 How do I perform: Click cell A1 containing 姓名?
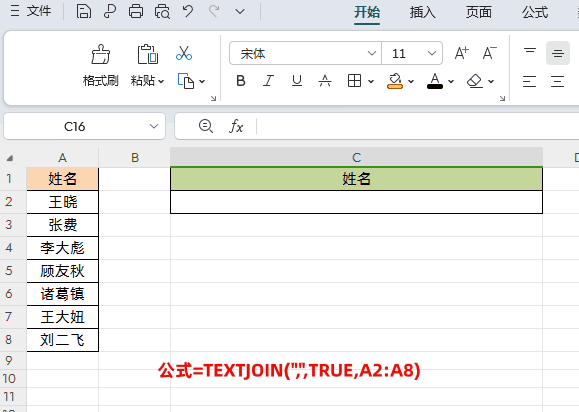point(62,179)
